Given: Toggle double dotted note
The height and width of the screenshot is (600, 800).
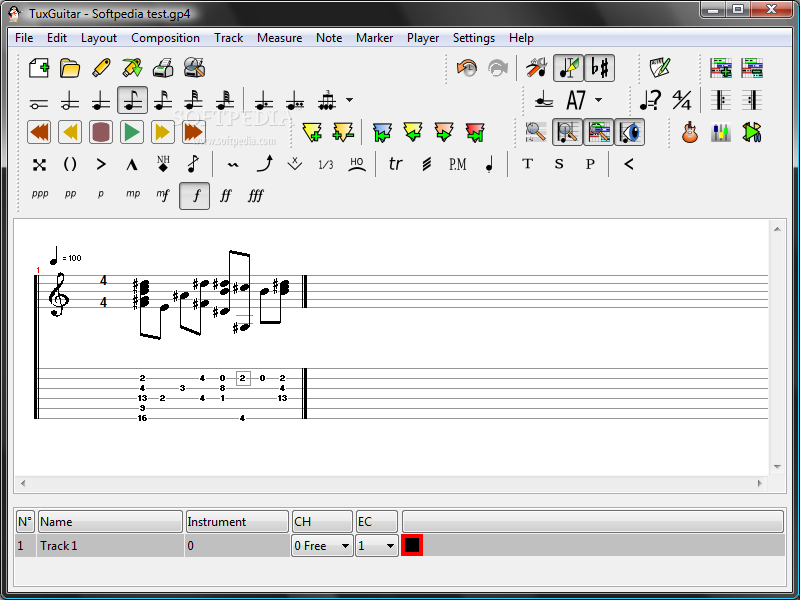Looking at the screenshot, I should [x=295, y=101].
